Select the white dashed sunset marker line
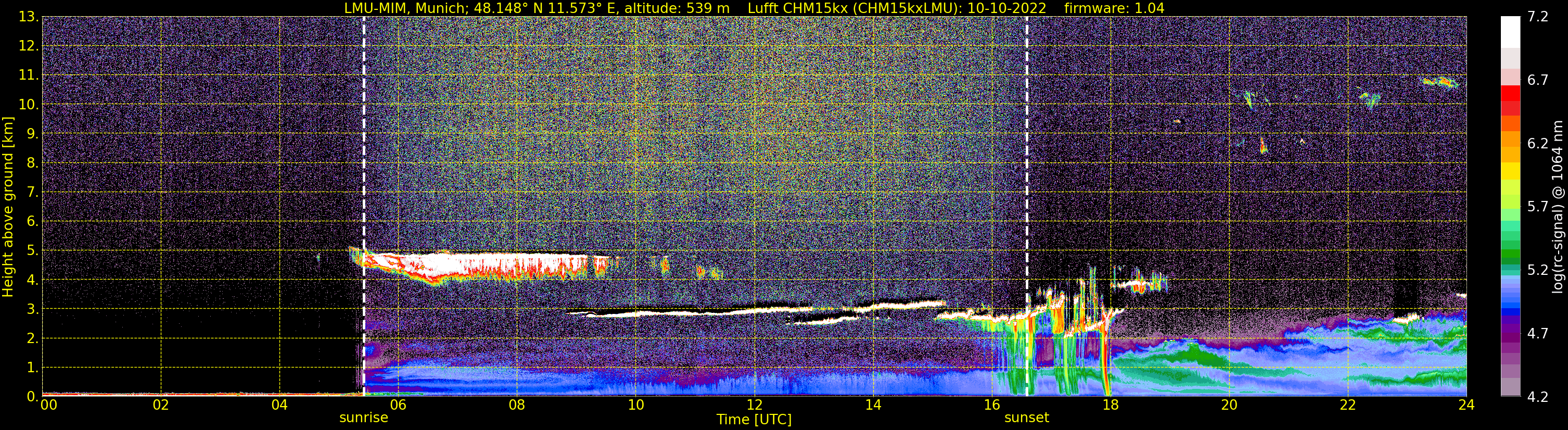This screenshot has height=430, width=1568. click(1027, 206)
